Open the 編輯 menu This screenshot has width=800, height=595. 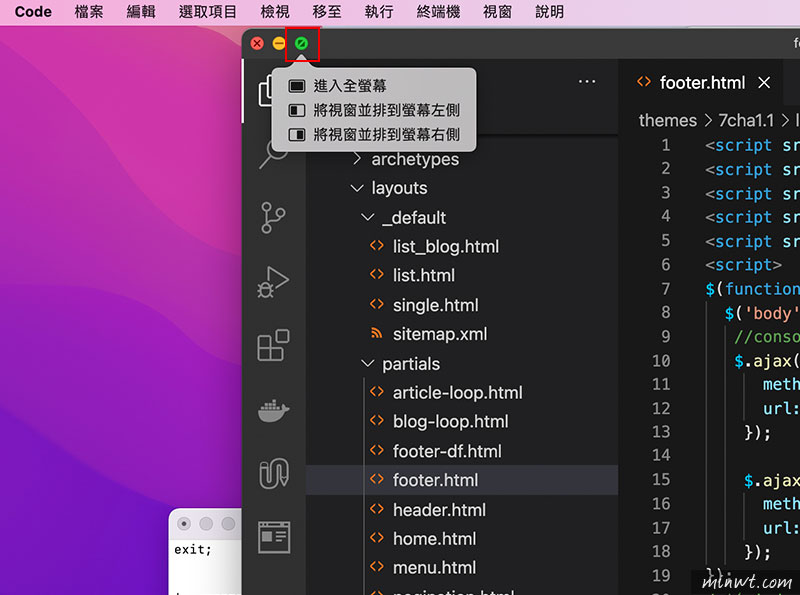tap(141, 12)
